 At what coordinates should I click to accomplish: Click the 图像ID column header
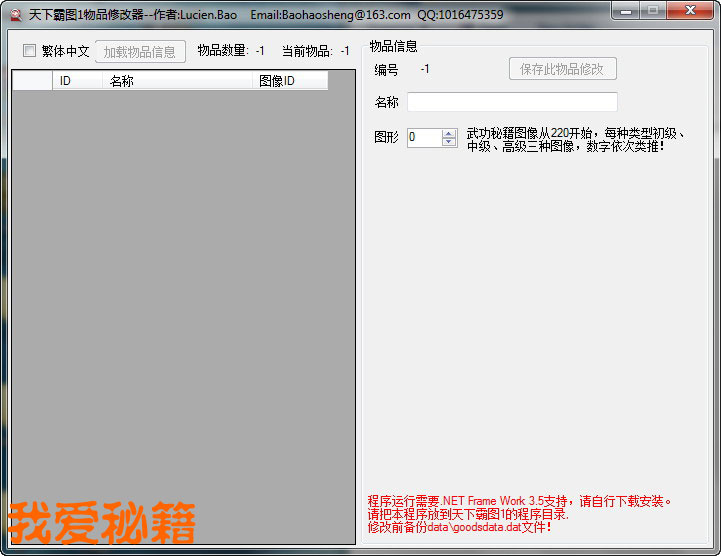pos(290,81)
